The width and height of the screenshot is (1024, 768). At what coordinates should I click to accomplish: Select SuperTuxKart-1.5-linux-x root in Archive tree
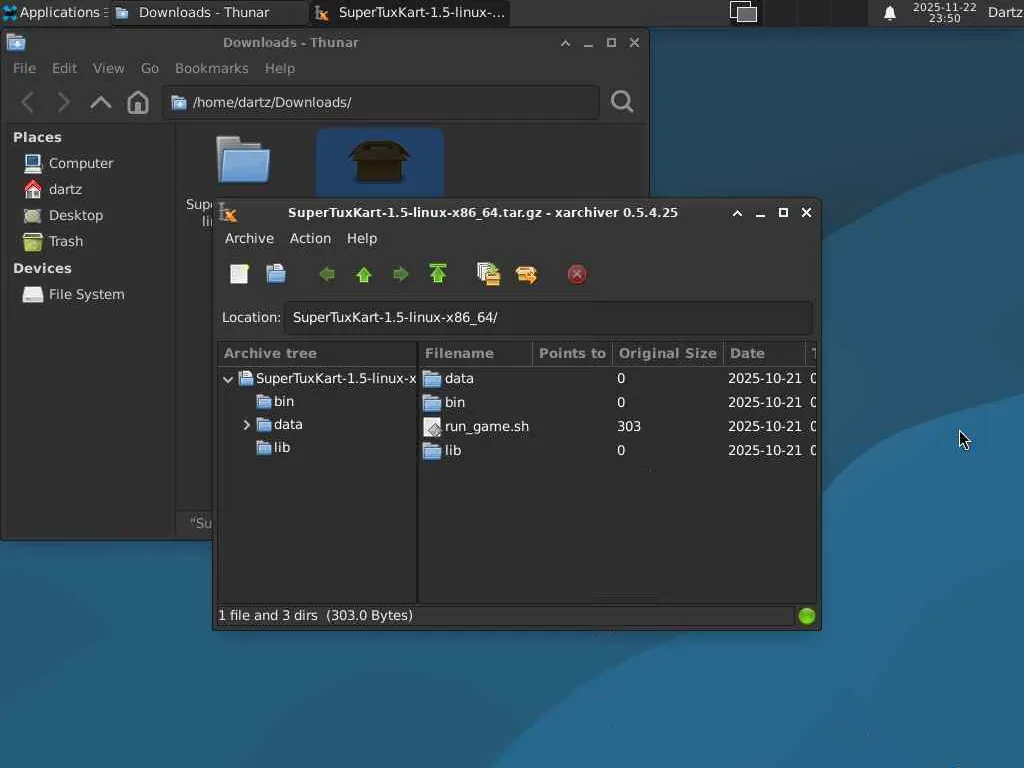tap(327, 379)
